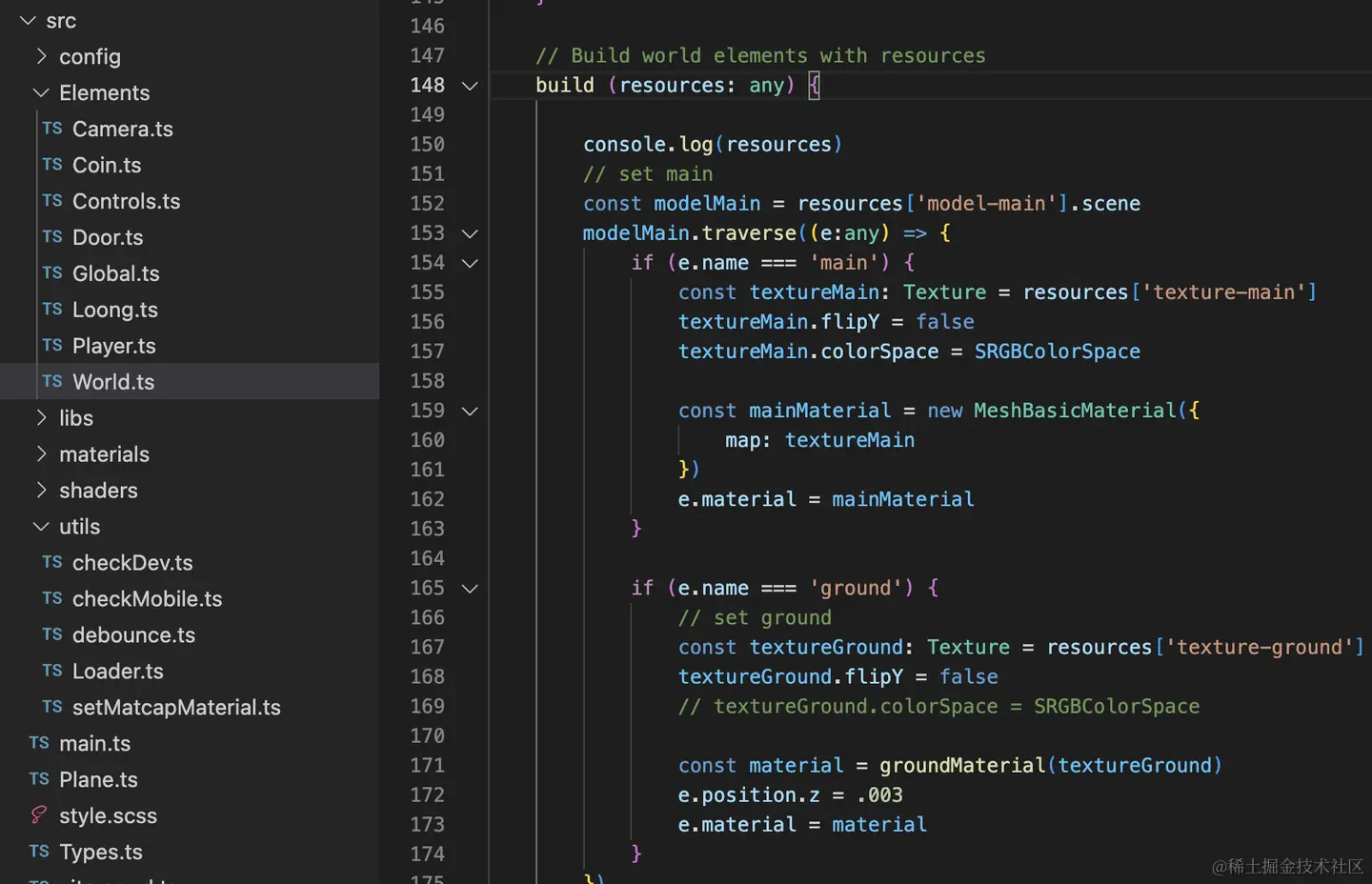
Task: Click 'e.position.z' on line 172
Action: tap(748, 795)
